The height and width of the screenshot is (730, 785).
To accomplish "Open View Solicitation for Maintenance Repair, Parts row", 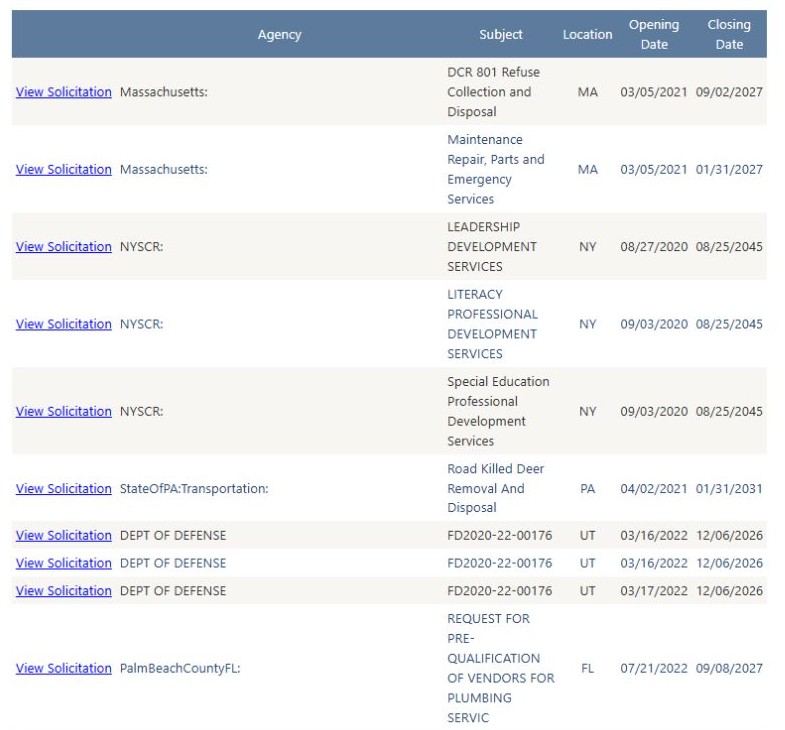I will (x=64, y=170).
